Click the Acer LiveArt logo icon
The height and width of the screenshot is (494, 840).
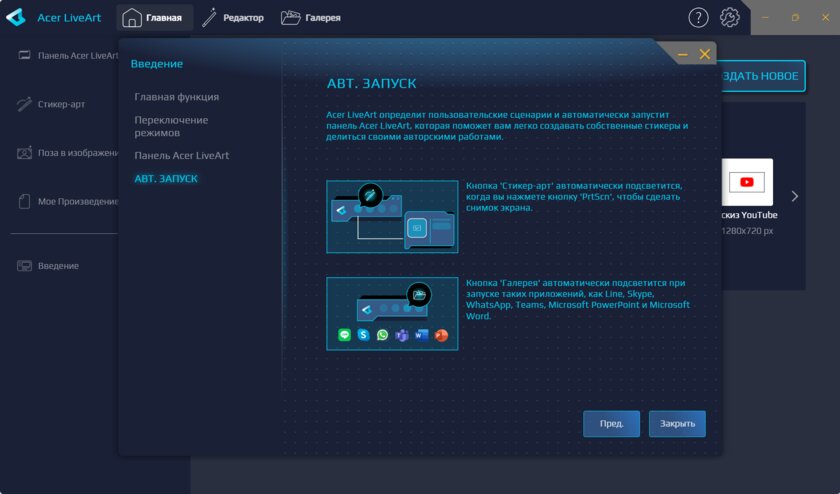(16, 17)
